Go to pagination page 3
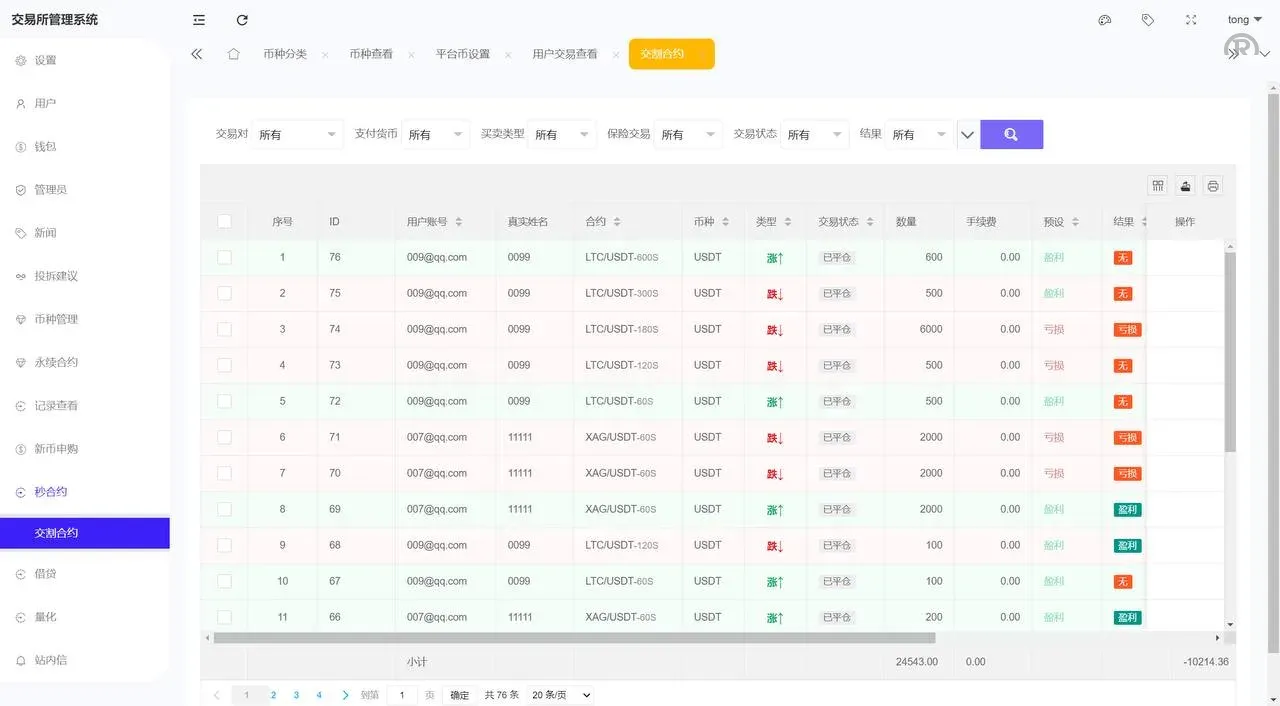The height and width of the screenshot is (706, 1280). [296, 694]
